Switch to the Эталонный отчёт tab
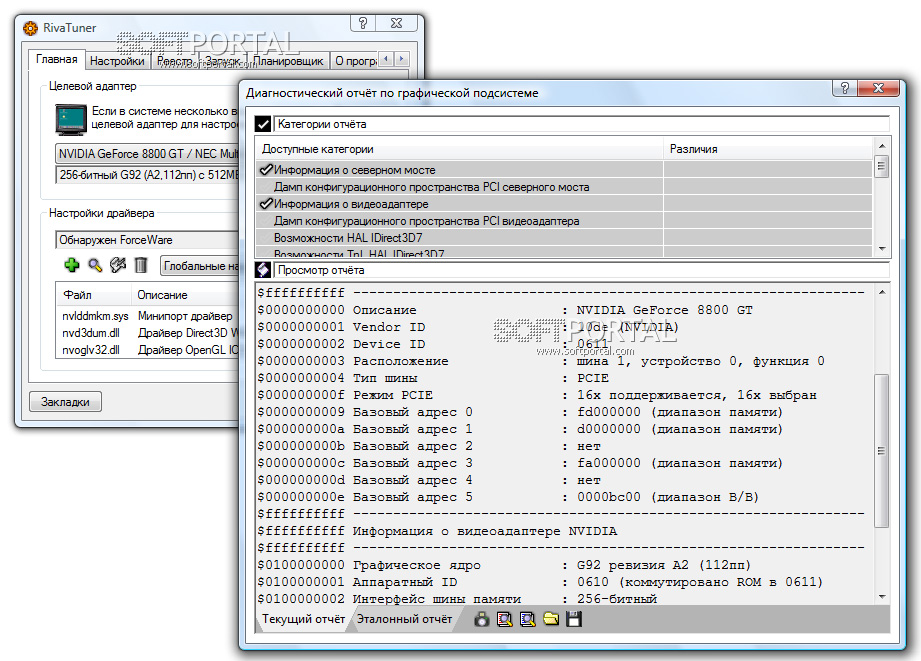 coord(404,619)
